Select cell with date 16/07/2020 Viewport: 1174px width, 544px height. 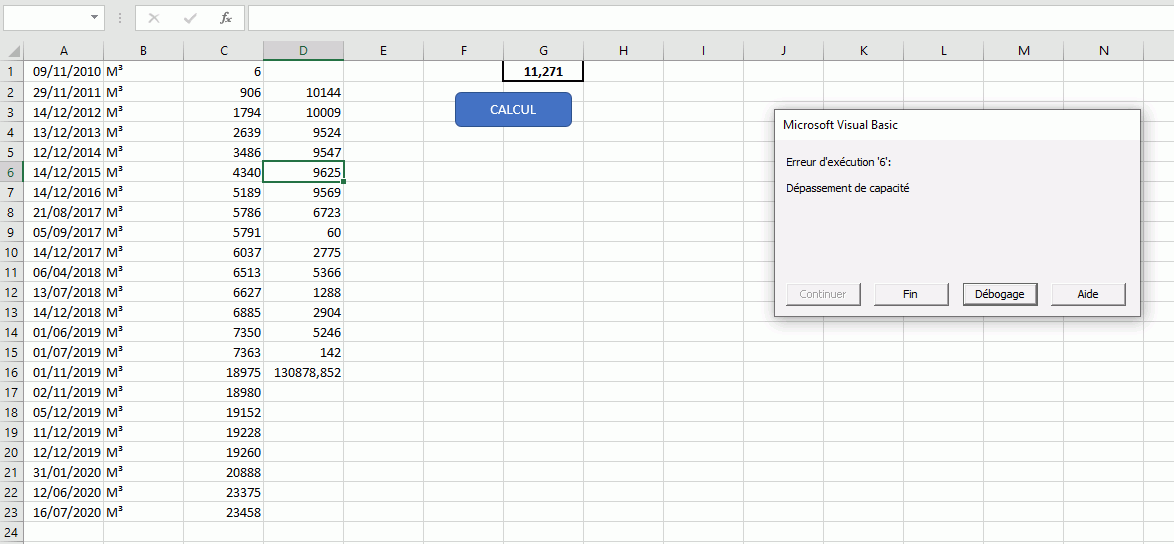[x=64, y=512]
